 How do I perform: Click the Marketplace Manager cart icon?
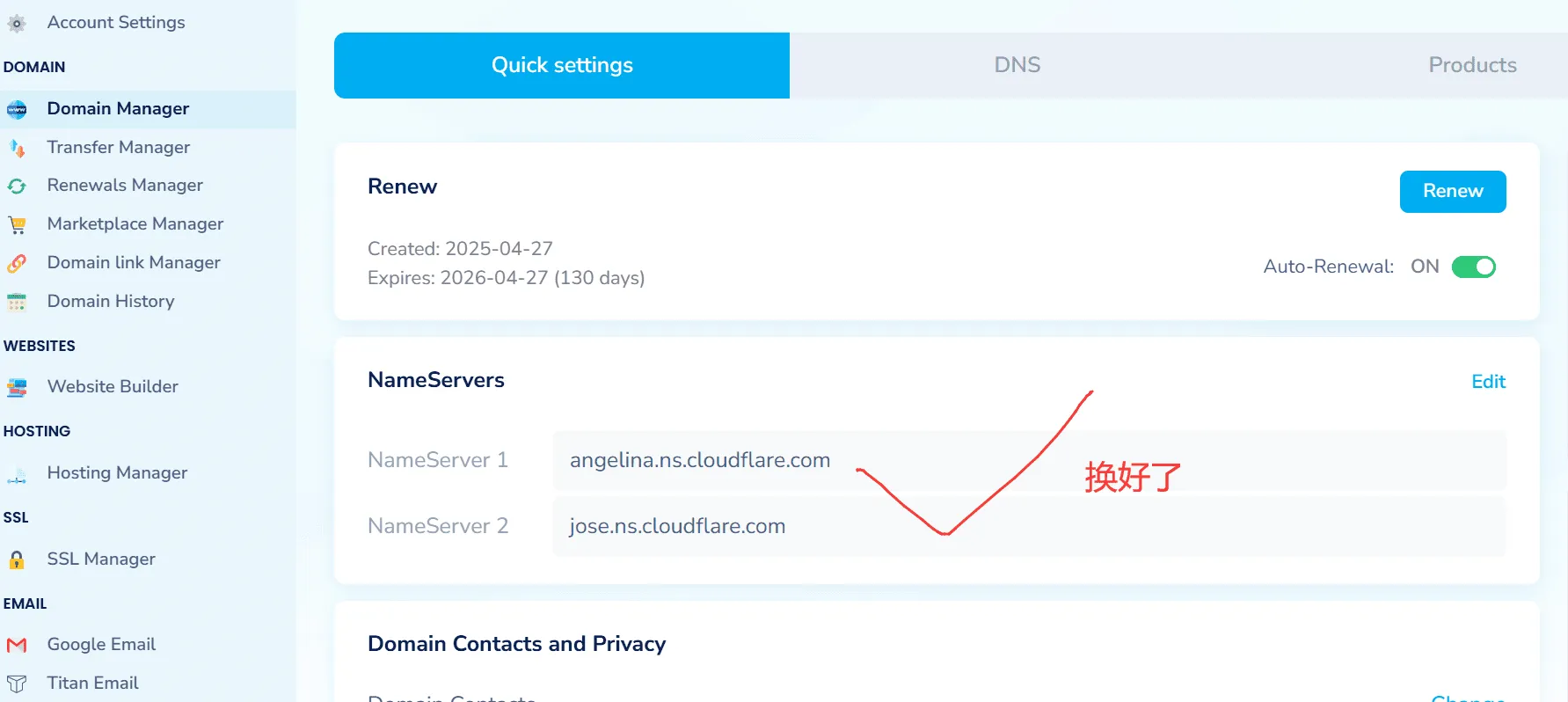pyautogui.click(x=17, y=225)
